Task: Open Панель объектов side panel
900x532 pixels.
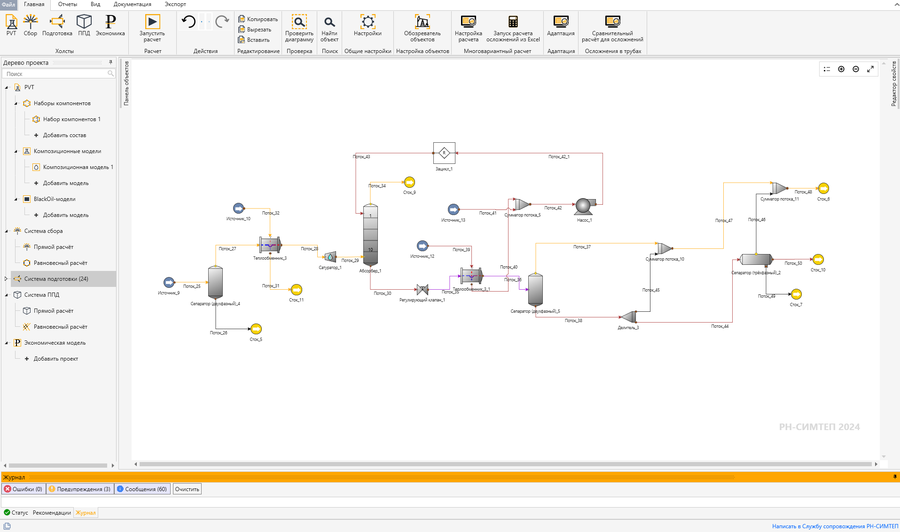Action: pyautogui.click(x=126, y=83)
